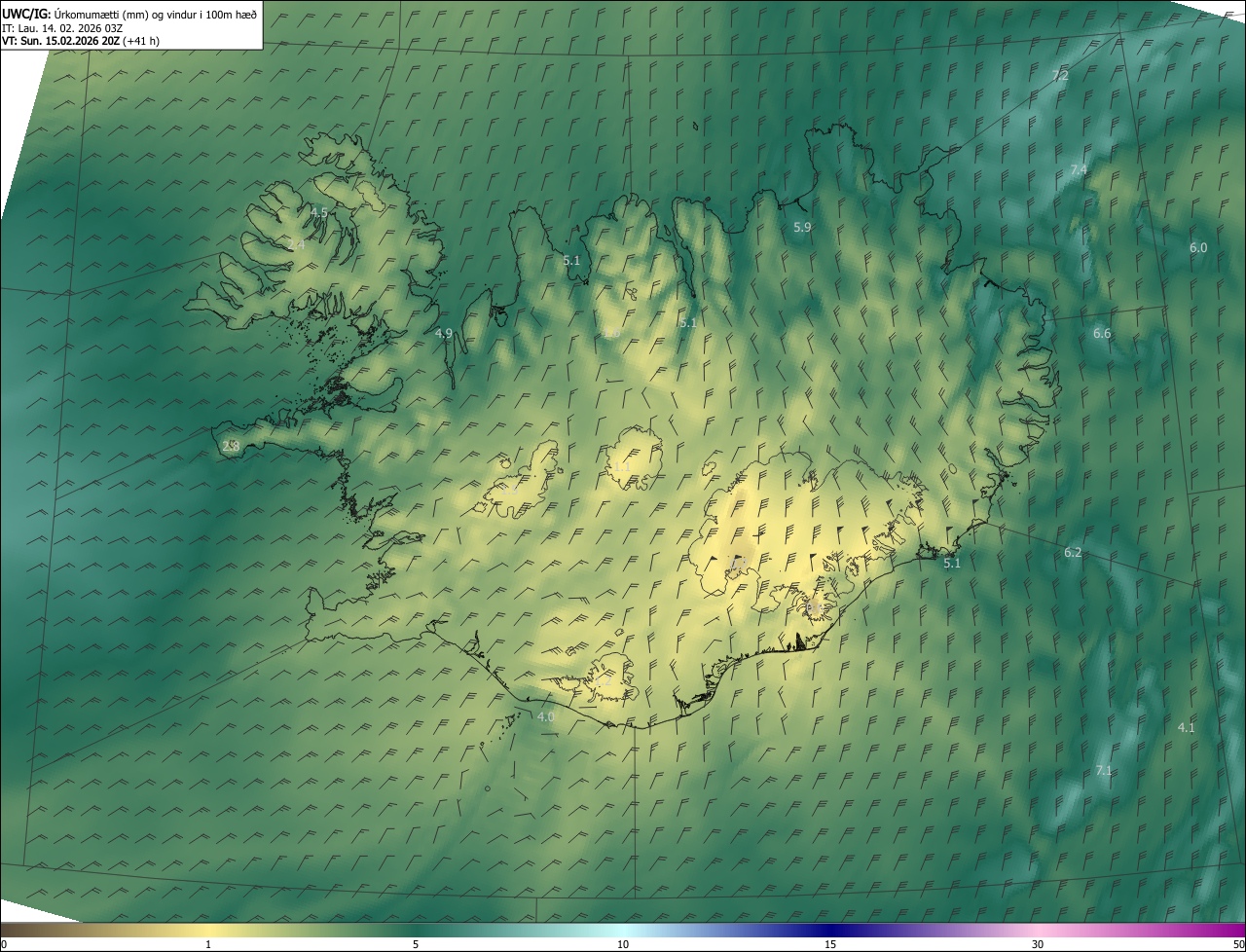Screen dimensions: 1246x952
Task: Click the '50' tick on the color scale
Action: 1238,944
